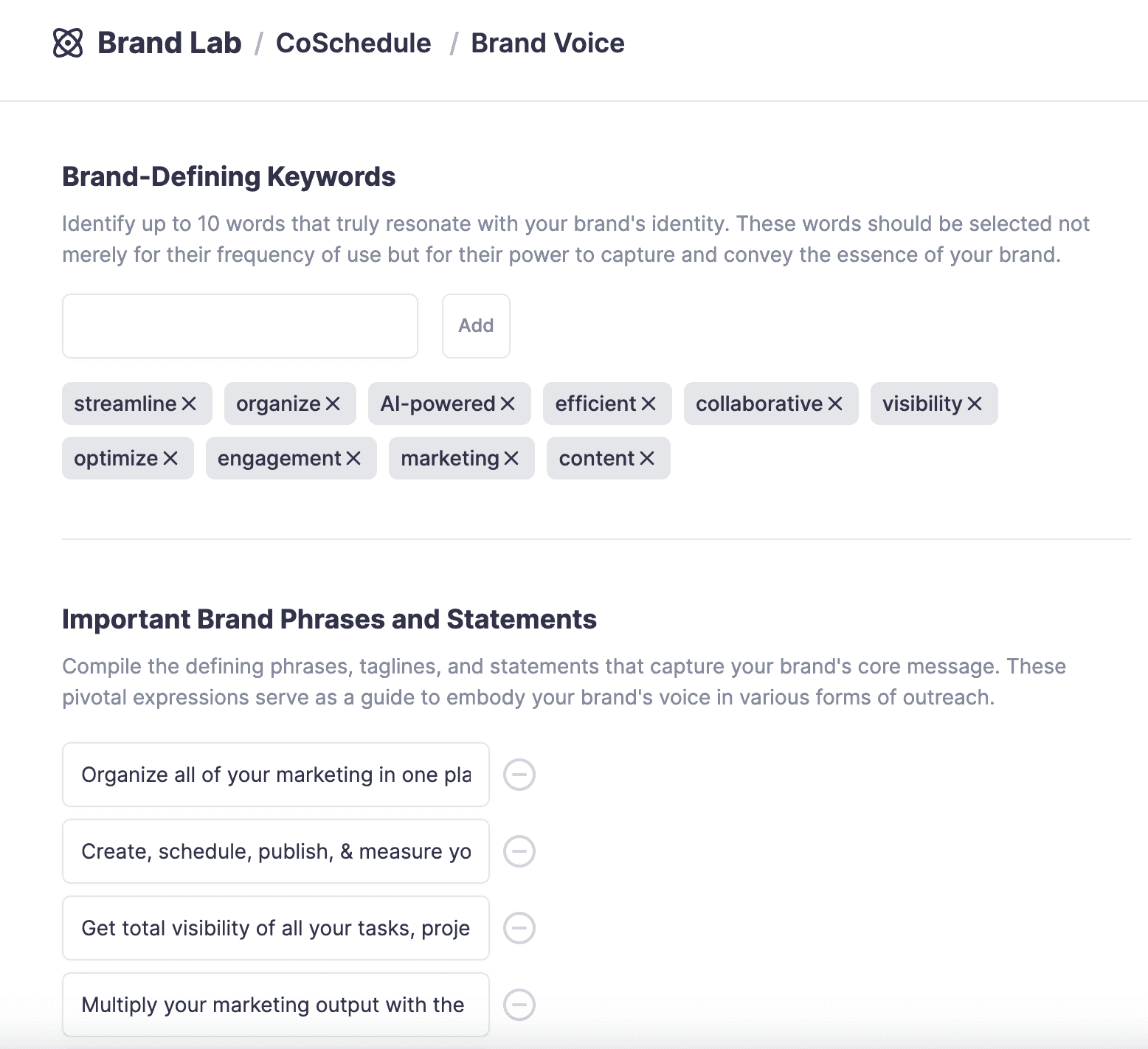Remove the "collaborative" keyword
The height and width of the screenshot is (1049, 1148).
pos(836,404)
